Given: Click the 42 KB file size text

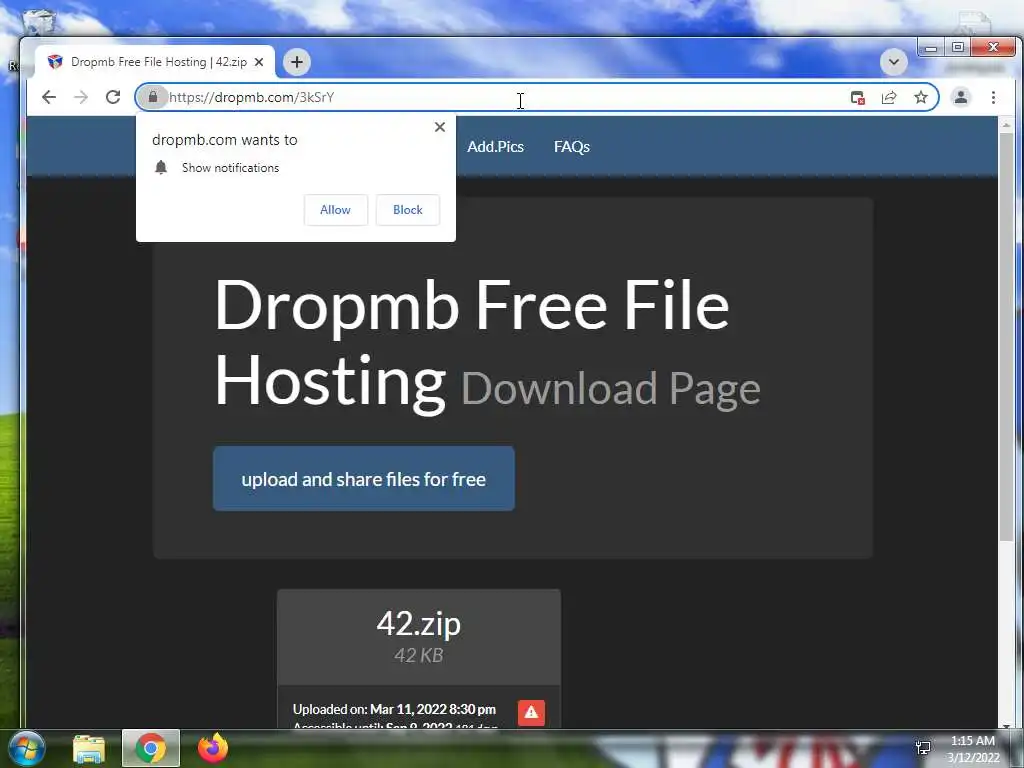Looking at the screenshot, I should pos(419,655).
